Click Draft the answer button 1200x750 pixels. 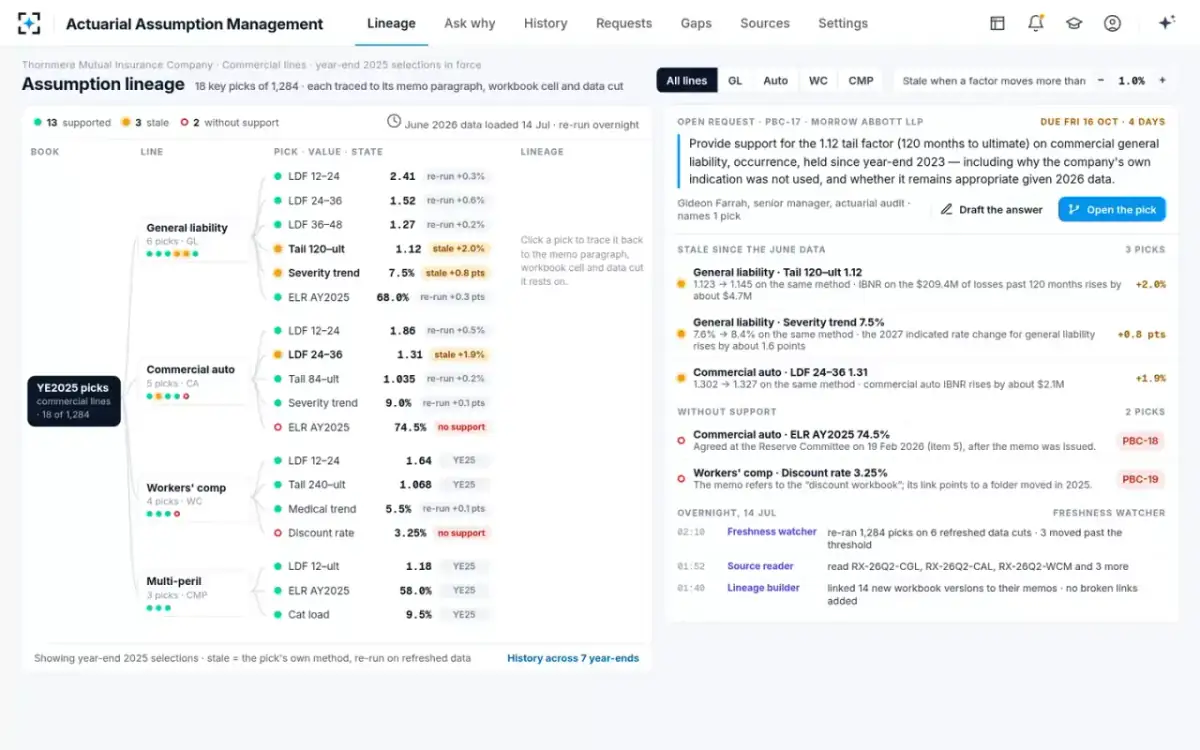991,210
